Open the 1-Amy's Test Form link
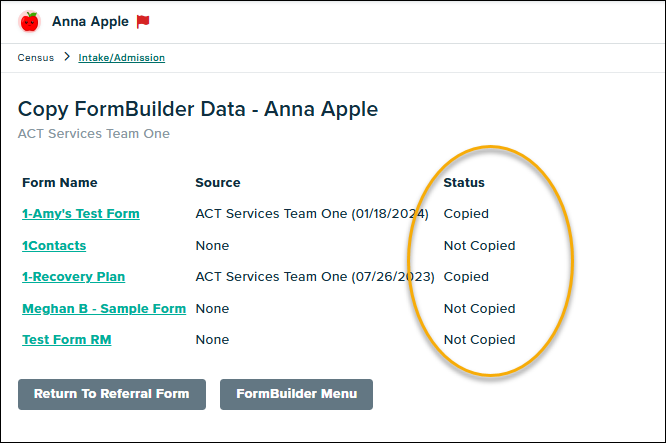This screenshot has height=443, width=666. point(81,214)
